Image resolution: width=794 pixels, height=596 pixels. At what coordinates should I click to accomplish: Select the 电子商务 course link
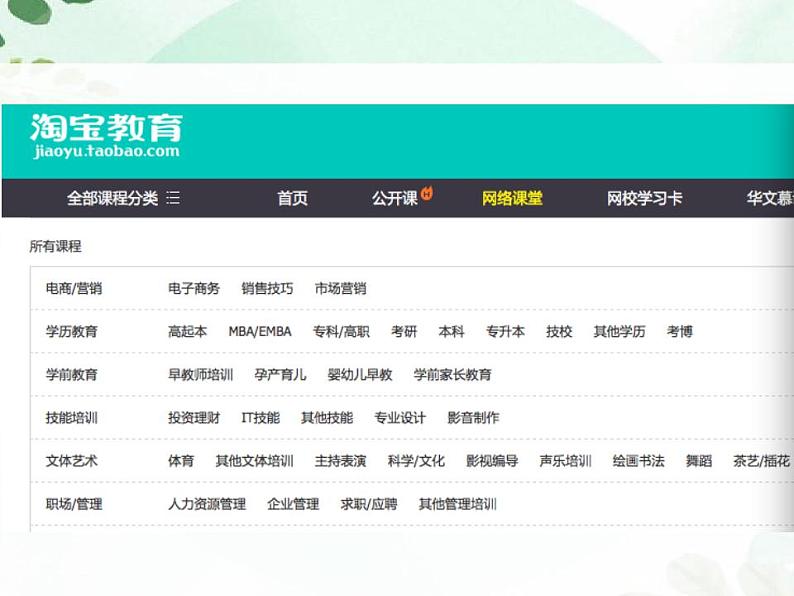tap(194, 289)
